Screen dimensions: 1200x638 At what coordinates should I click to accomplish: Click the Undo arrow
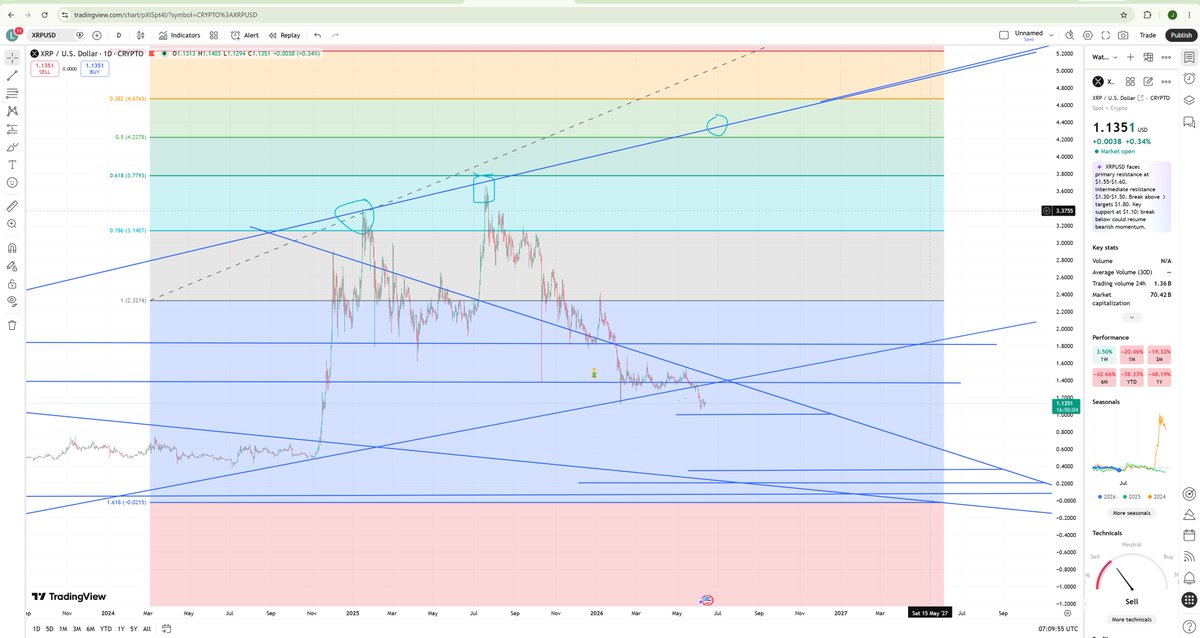click(318, 35)
